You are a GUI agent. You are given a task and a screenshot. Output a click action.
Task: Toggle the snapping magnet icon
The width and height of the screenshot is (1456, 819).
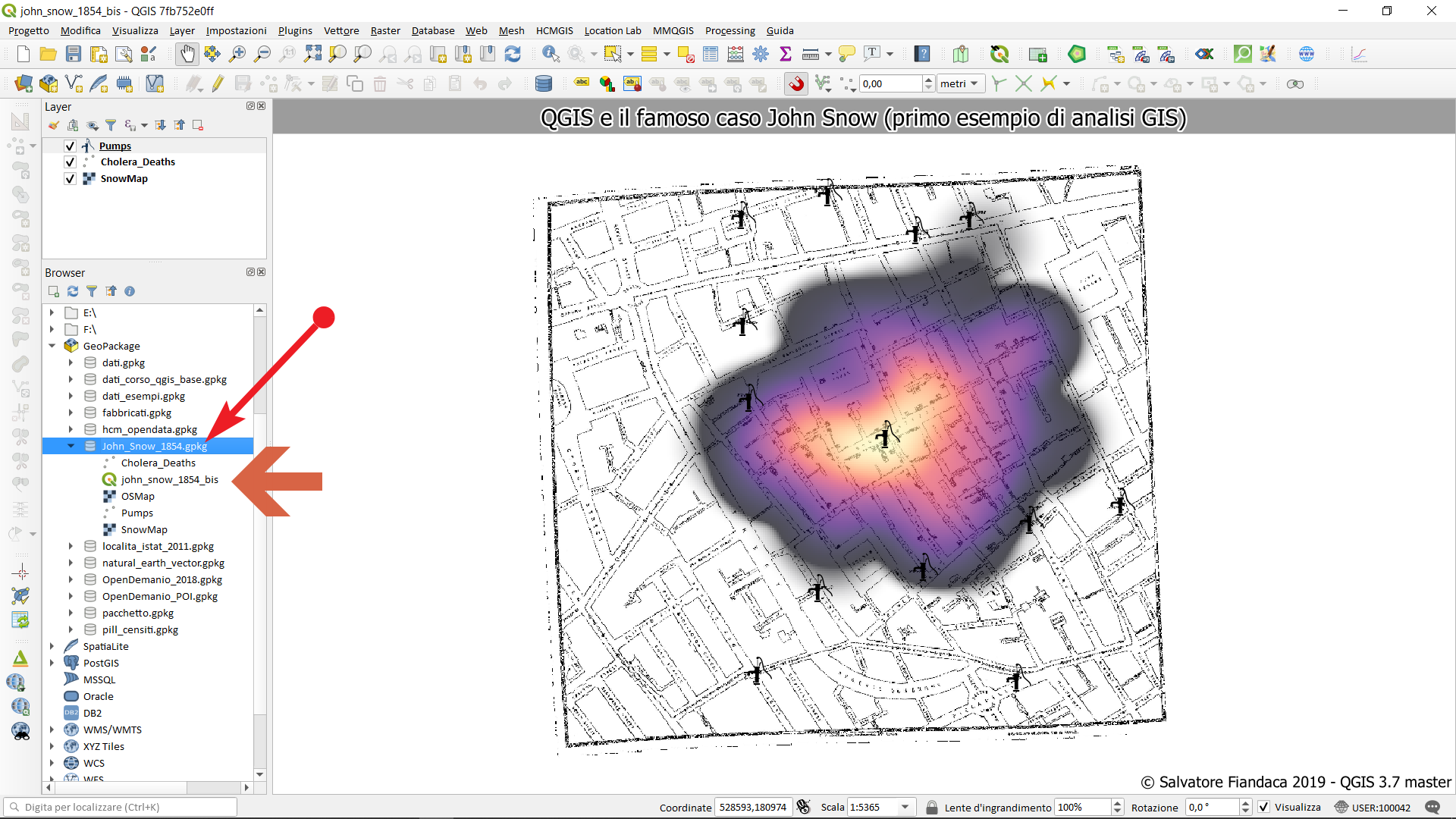796,83
